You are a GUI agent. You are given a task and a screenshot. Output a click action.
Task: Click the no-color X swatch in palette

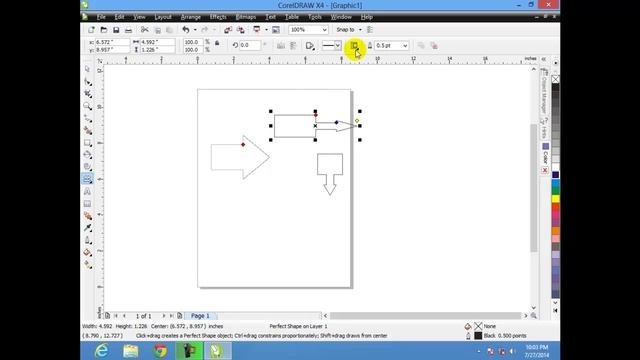point(555,79)
